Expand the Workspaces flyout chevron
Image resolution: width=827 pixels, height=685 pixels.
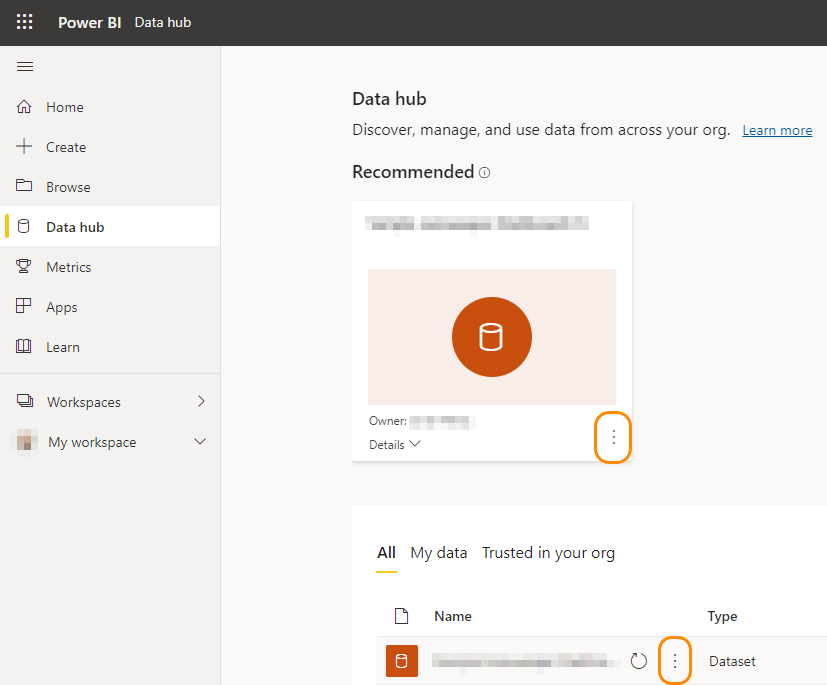tap(201, 402)
